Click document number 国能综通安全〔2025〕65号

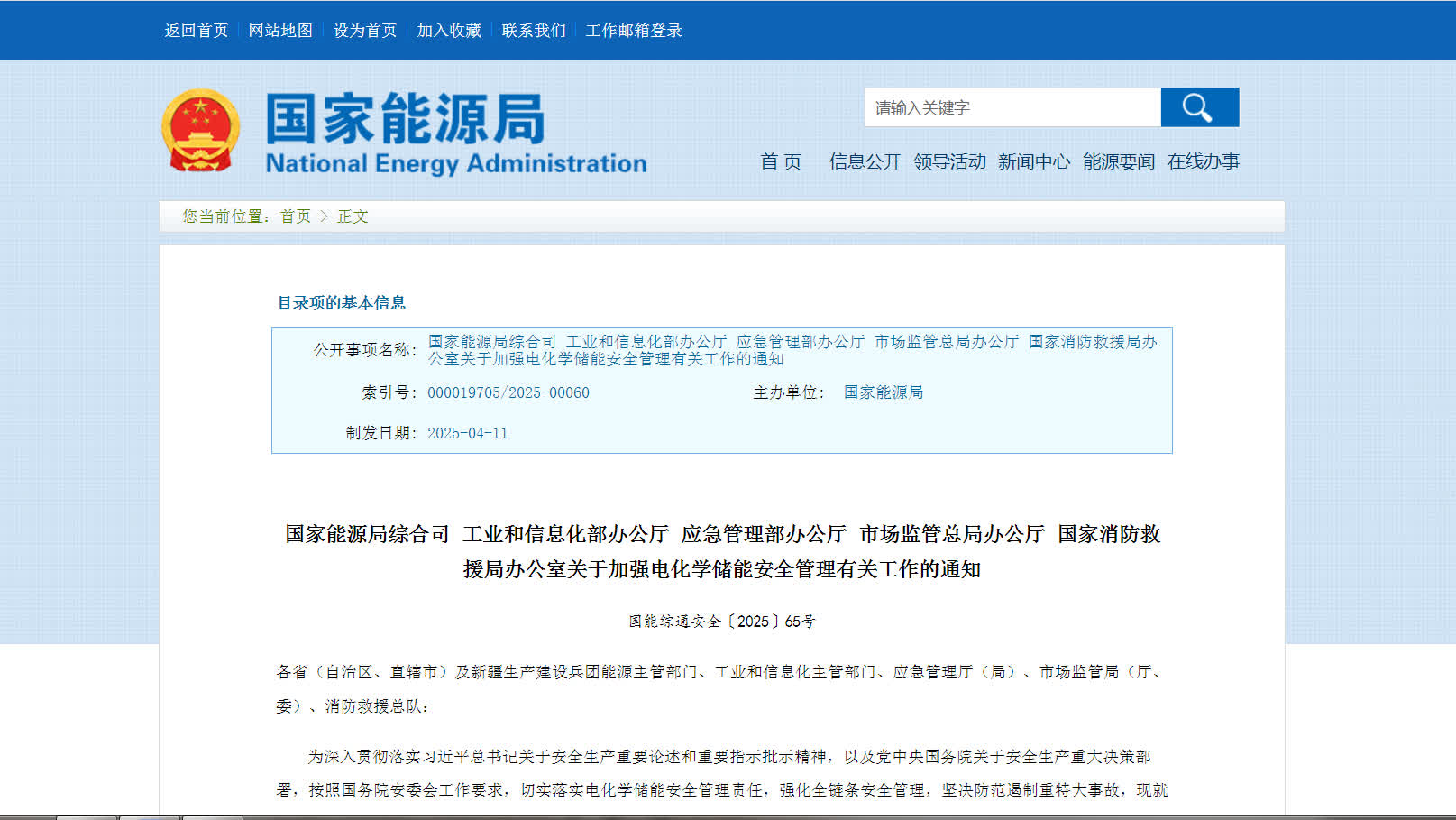[x=722, y=622]
